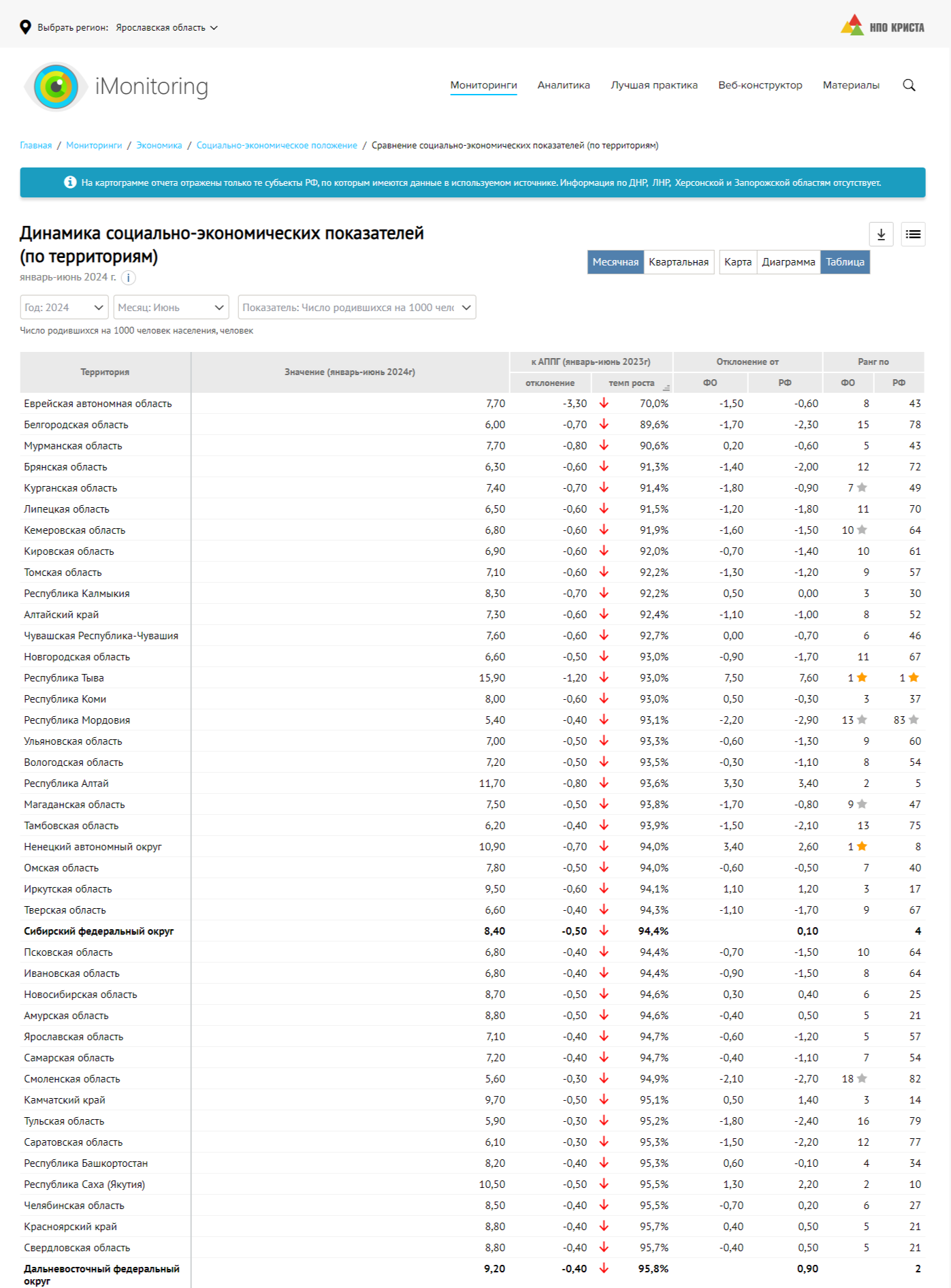
Task: Sort by the темп роста column header
Action: (631, 383)
